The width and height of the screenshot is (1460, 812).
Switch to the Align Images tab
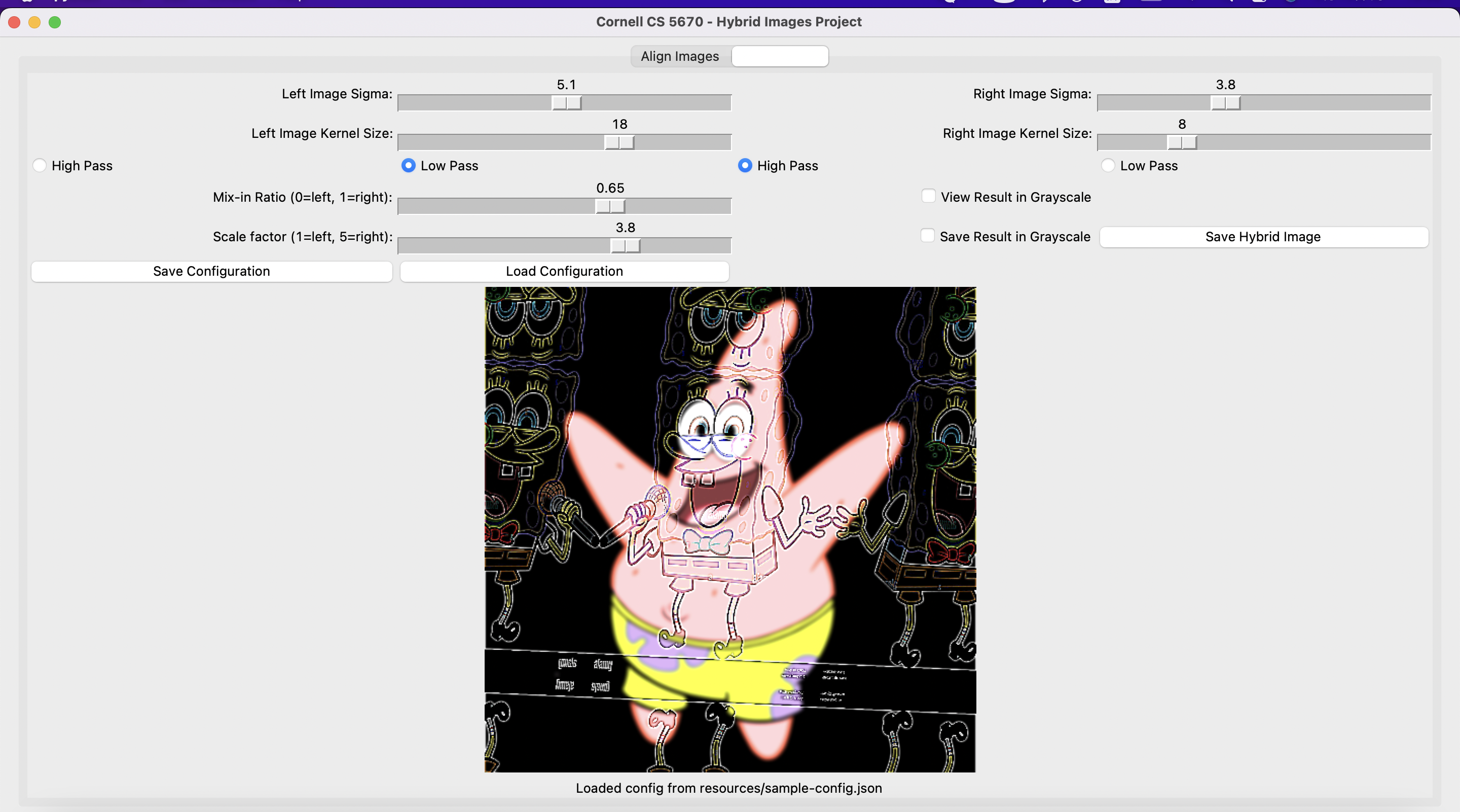point(679,56)
